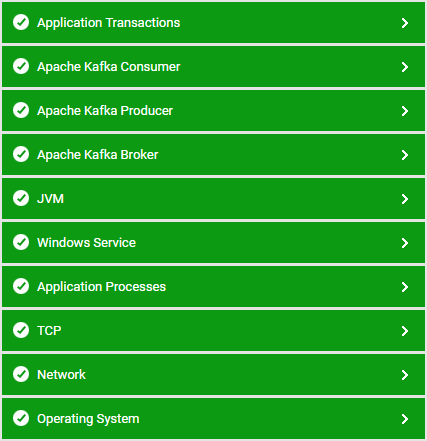427x441 pixels.
Task: Open the Network layer label
Action: point(61,375)
